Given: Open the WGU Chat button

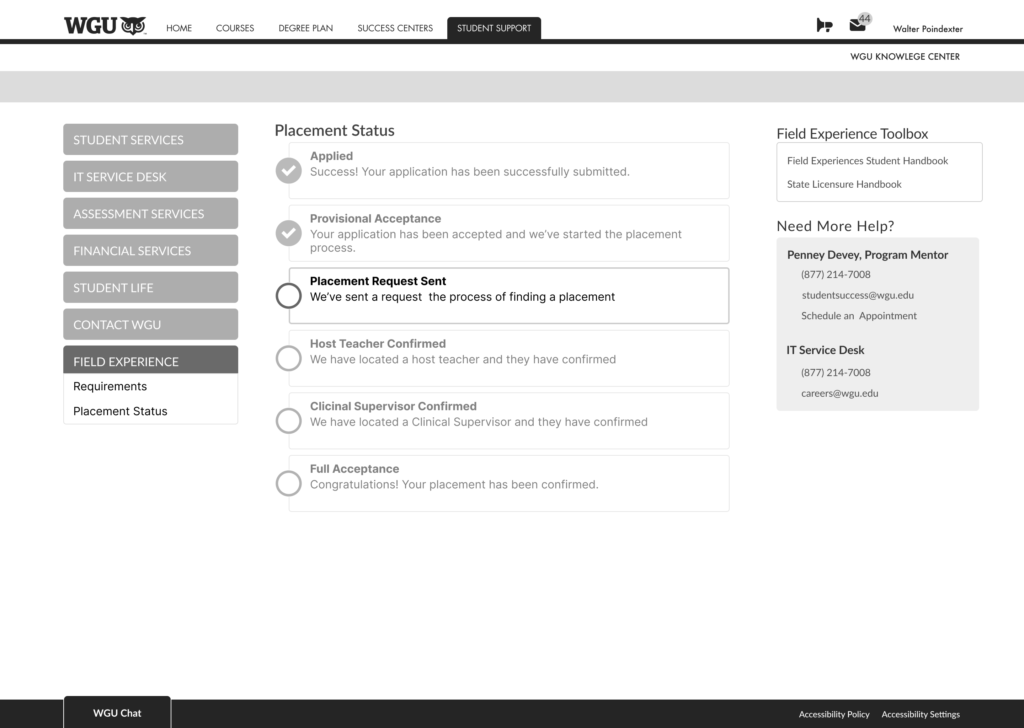Looking at the screenshot, I should pyautogui.click(x=117, y=713).
